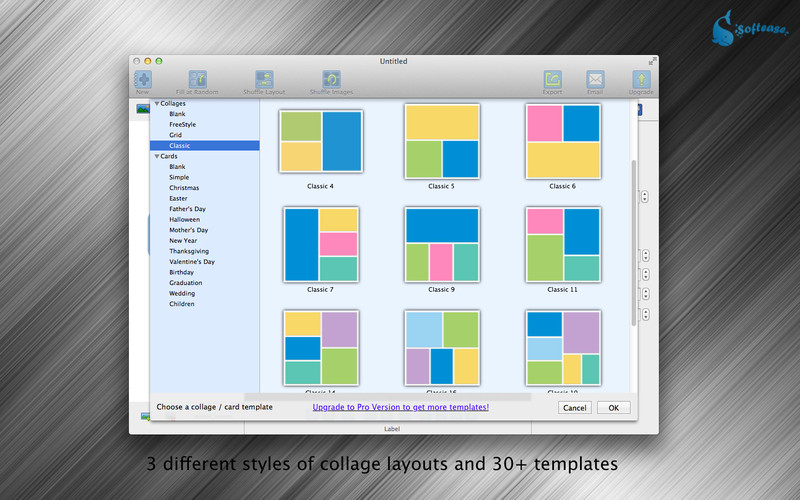The height and width of the screenshot is (500, 800).
Task: Click the Export toolbar icon
Action: pyautogui.click(x=552, y=80)
